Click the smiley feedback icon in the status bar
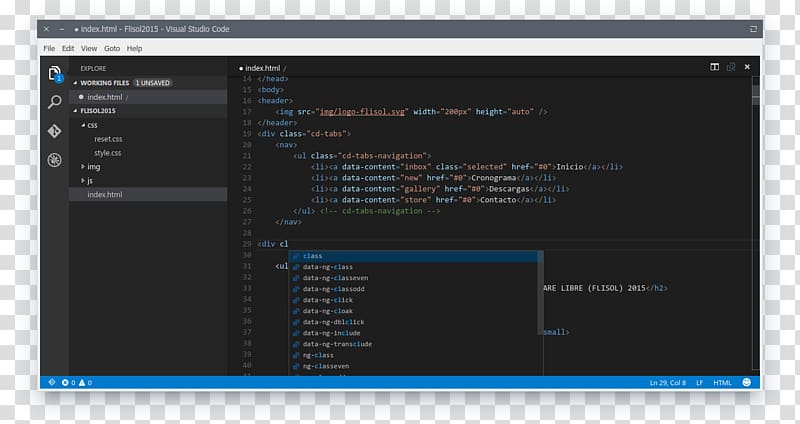Screen dimensions: 800x424 click(746, 382)
